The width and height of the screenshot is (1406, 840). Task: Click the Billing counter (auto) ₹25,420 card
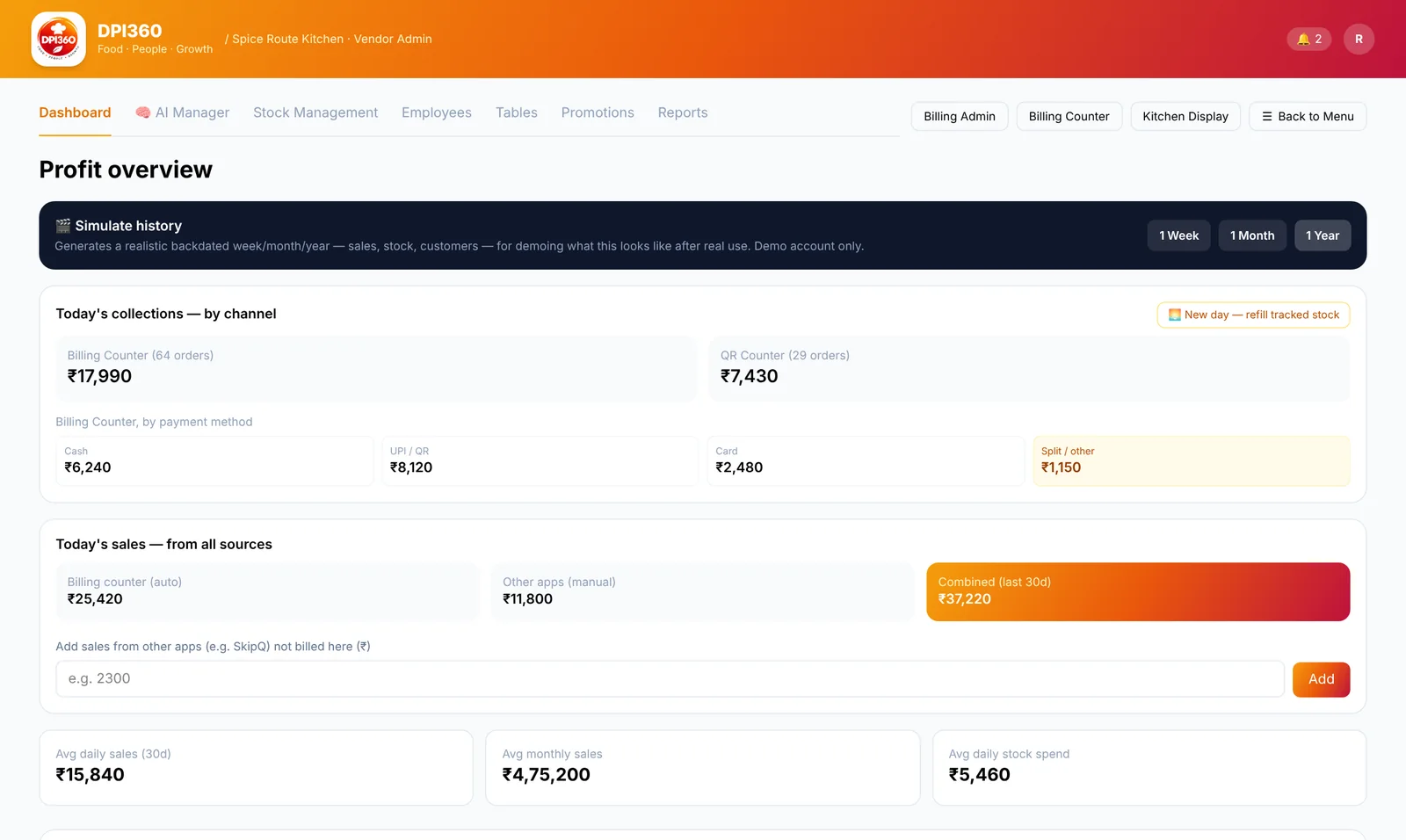267,592
